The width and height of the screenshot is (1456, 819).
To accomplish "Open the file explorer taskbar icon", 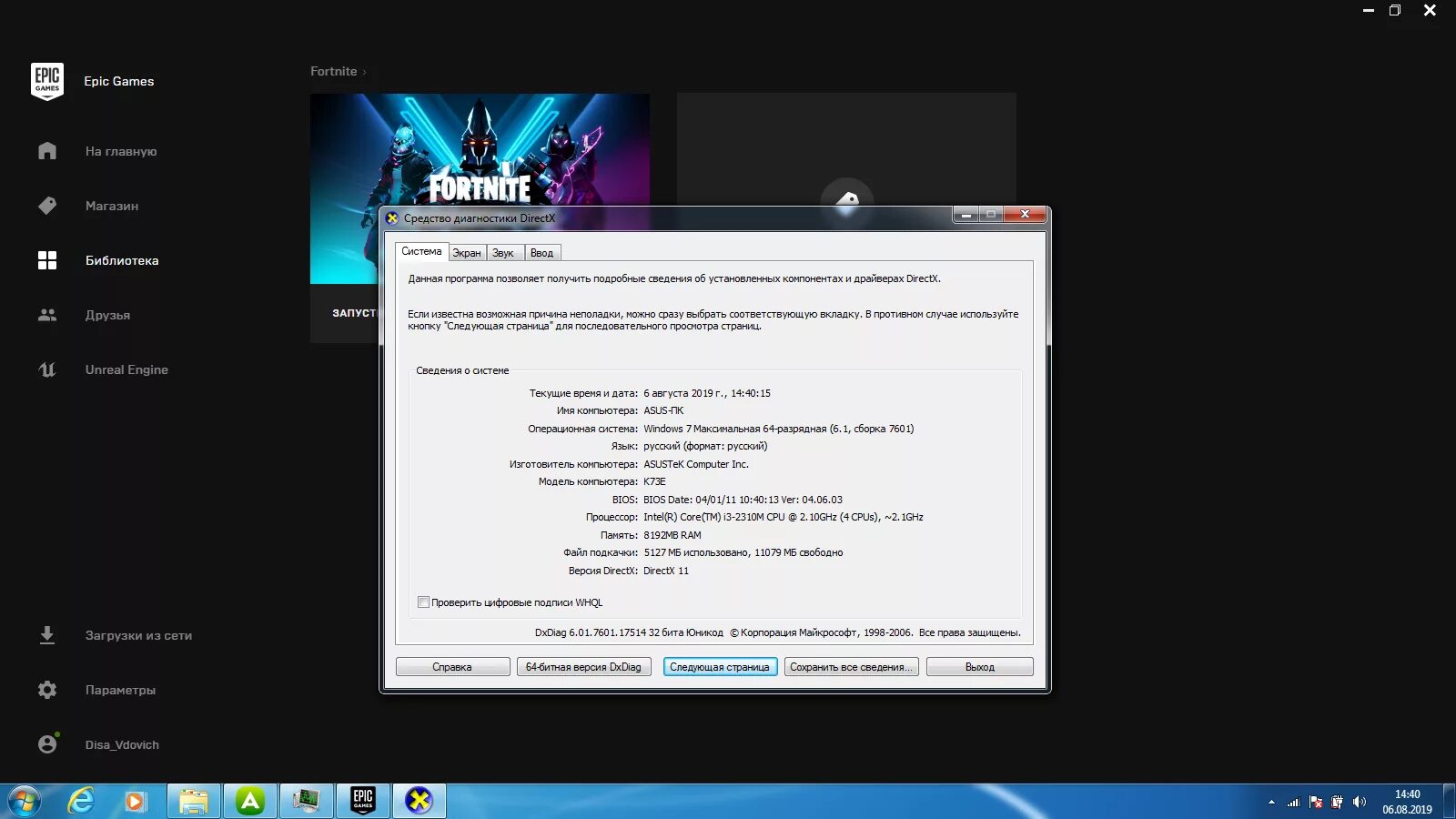I will pyautogui.click(x=193, y=801).
